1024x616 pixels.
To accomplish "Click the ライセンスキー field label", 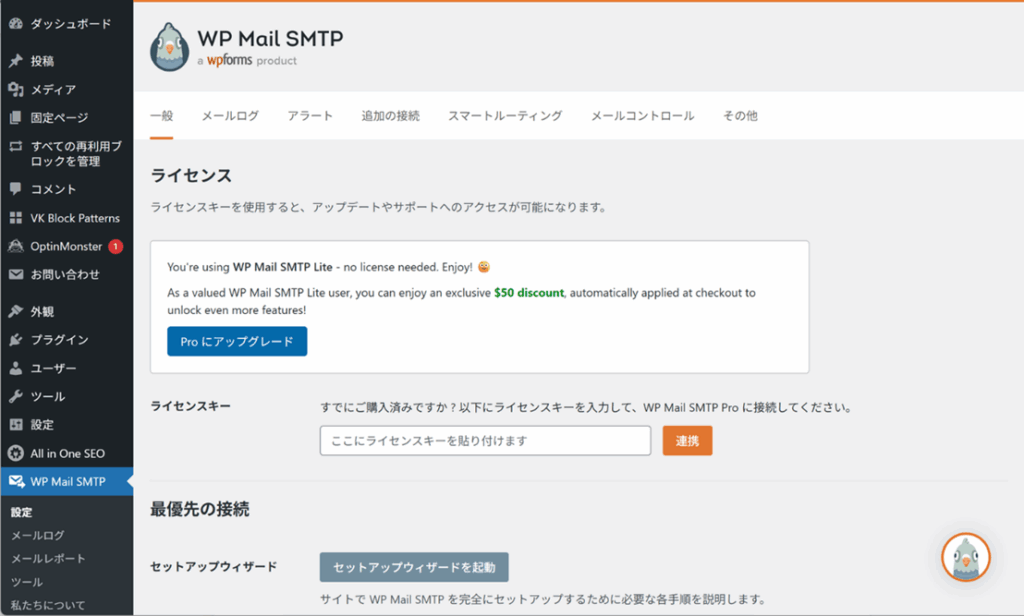I will (190, 406).
